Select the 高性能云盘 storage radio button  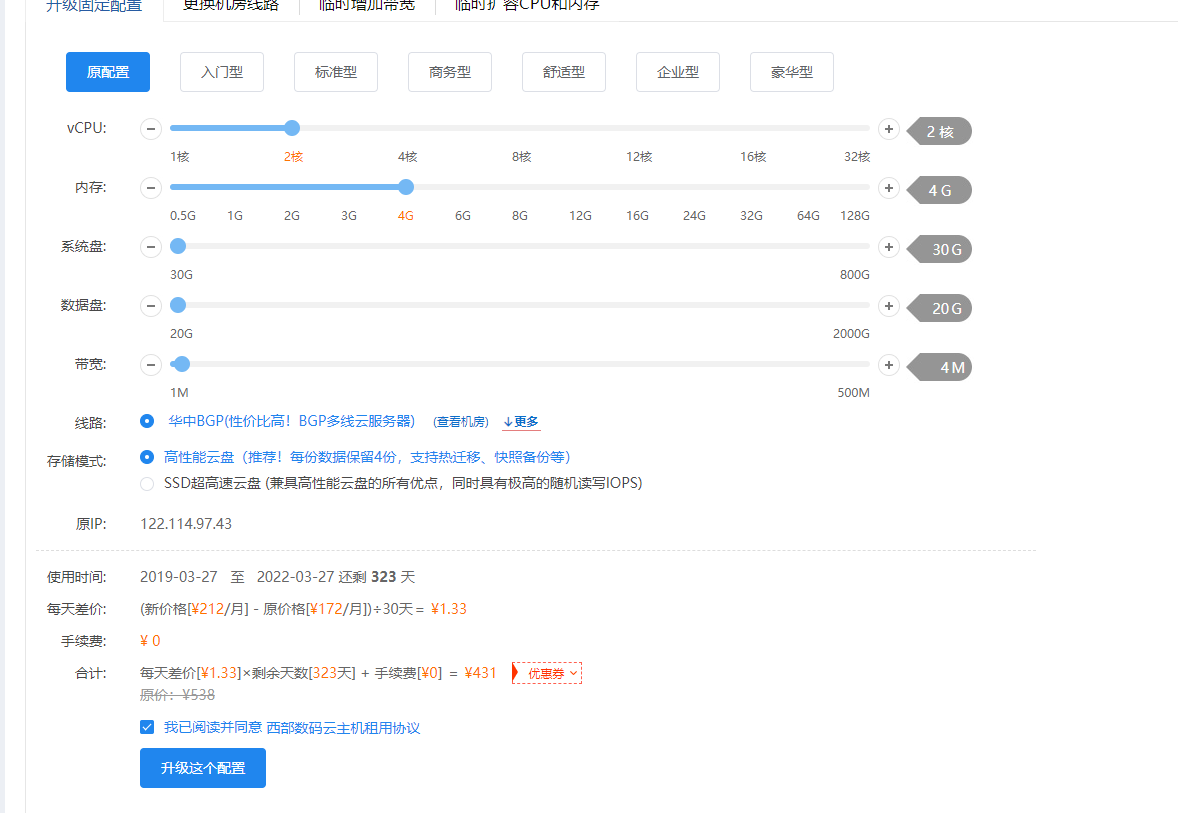[148, 457]
